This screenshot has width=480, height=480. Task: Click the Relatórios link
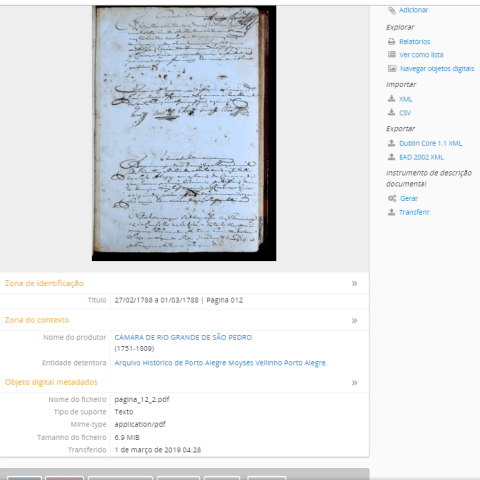tap(415, 42)
